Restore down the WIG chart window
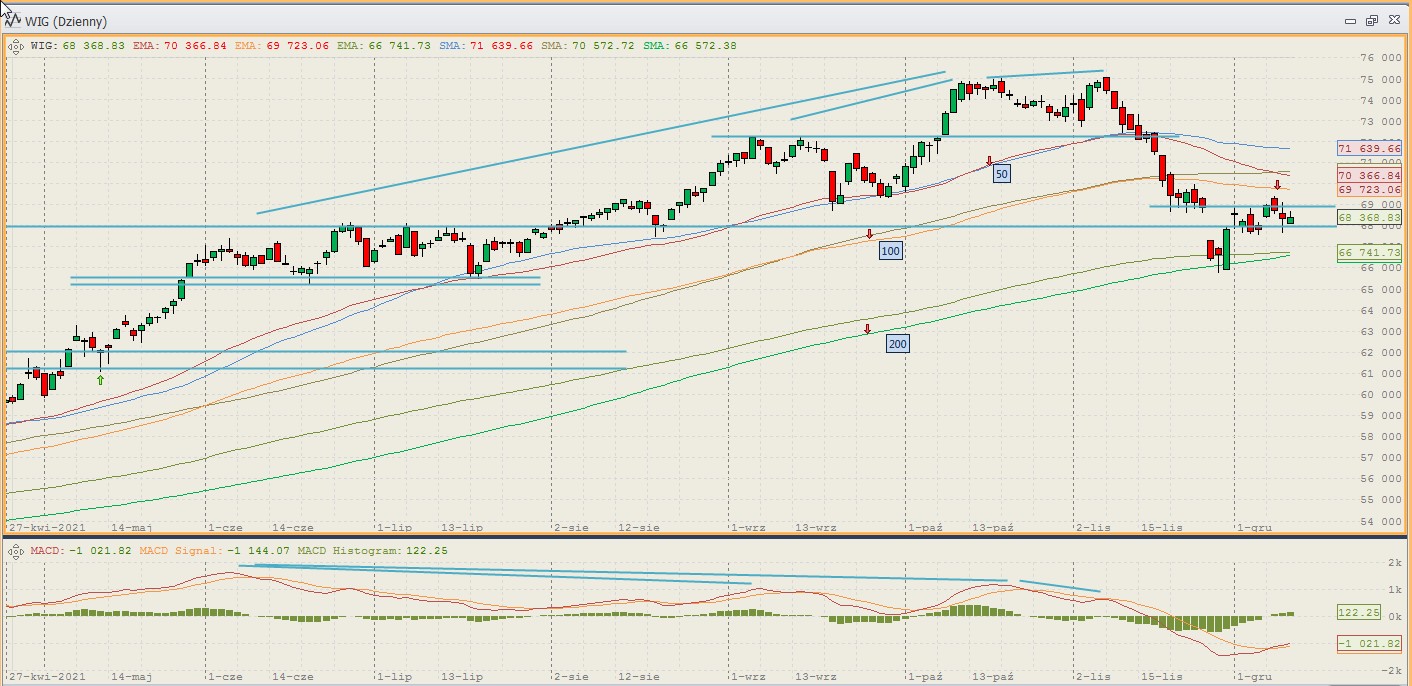Image resolution: width=1412 pixels, height=686 pixels. coord(1370,21)
